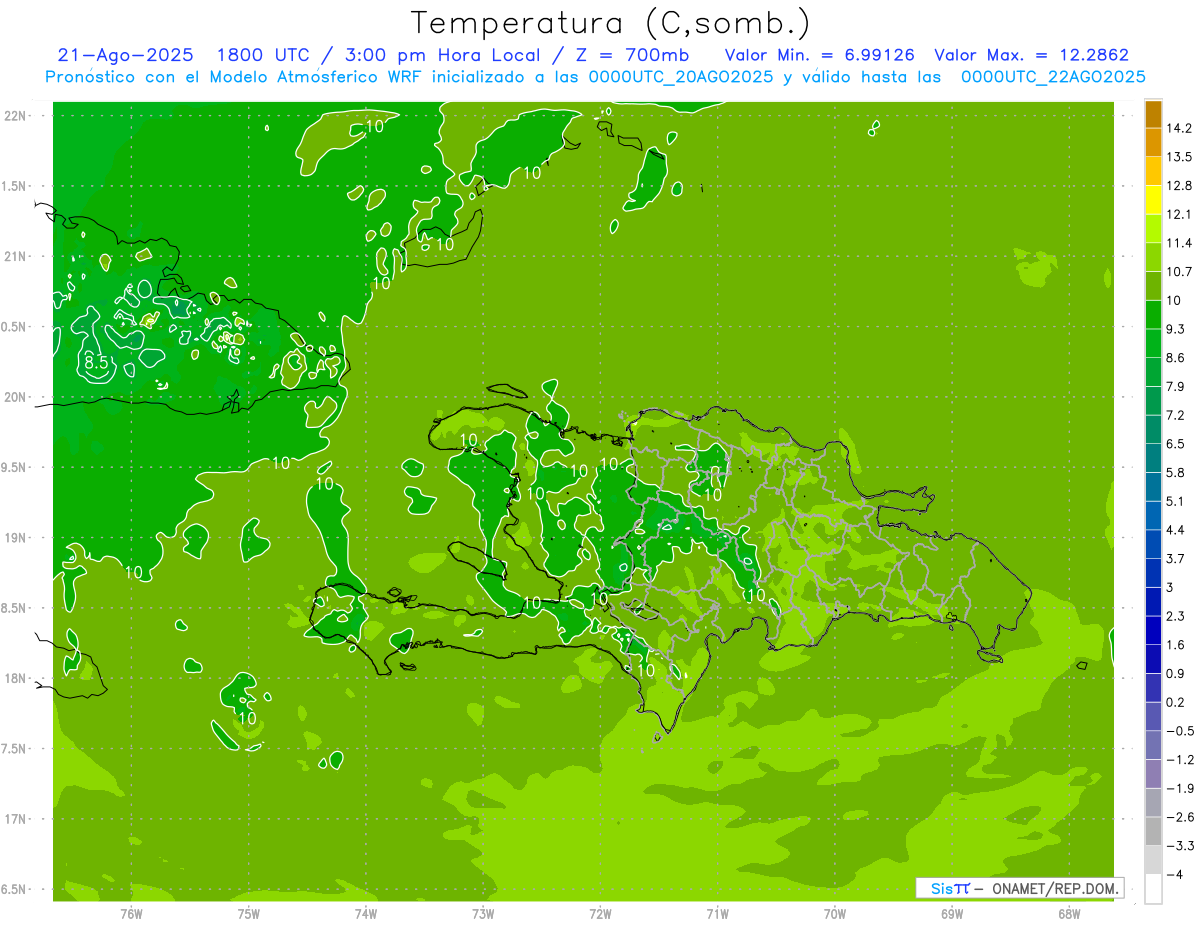
Task: Click the "20N" latitude label
Action: click(15, 397)
